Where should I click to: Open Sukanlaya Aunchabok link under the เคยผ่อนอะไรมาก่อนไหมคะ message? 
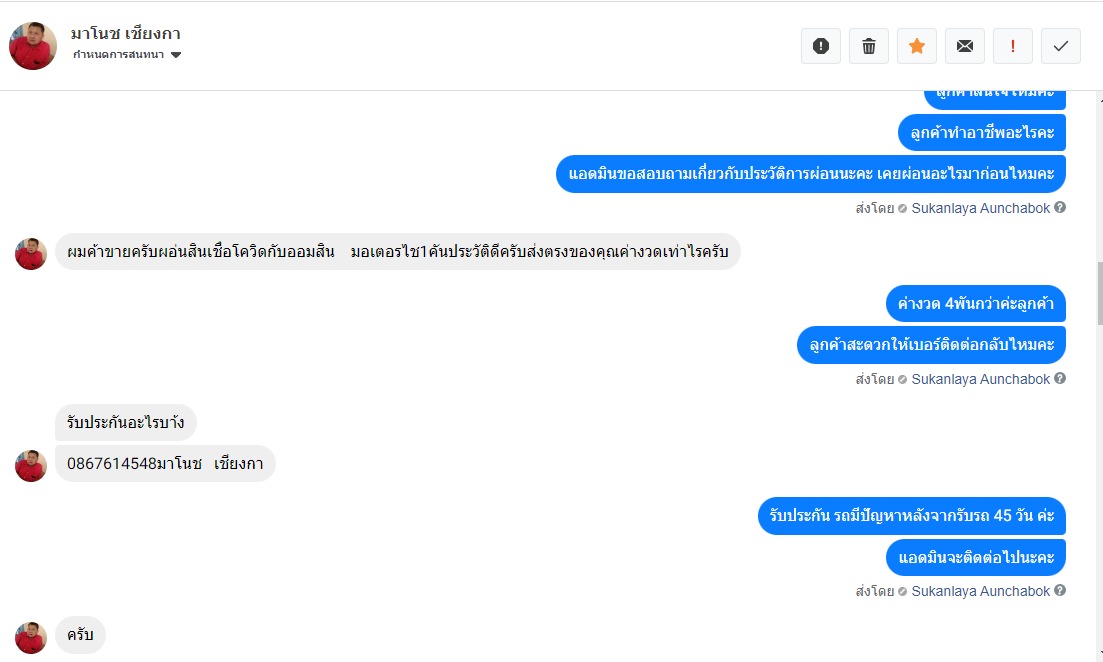coord(980,208)
